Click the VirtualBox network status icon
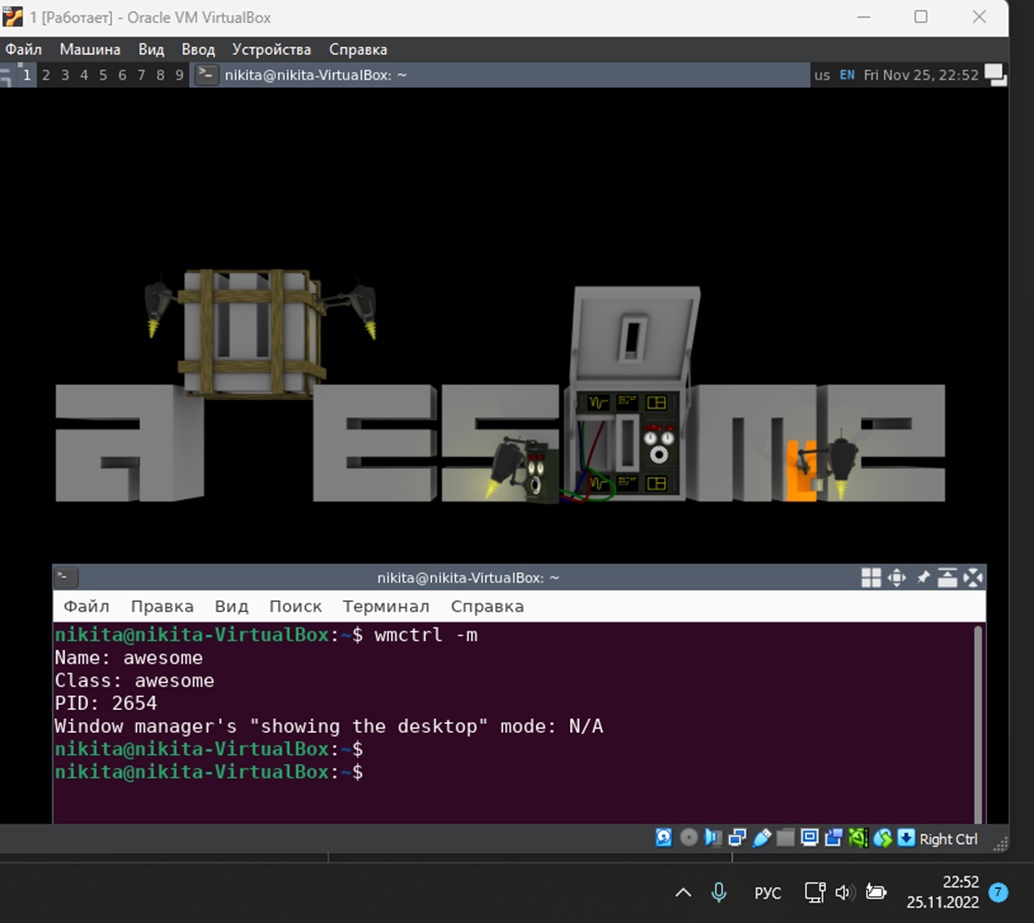Image resolution: width=1034 pixels, height=923 pixels. [x=737, y=838]
